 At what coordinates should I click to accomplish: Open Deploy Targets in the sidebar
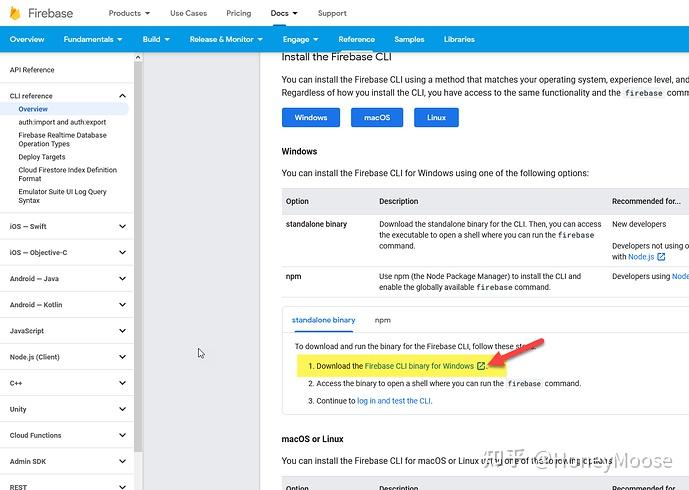coord(42,157)
